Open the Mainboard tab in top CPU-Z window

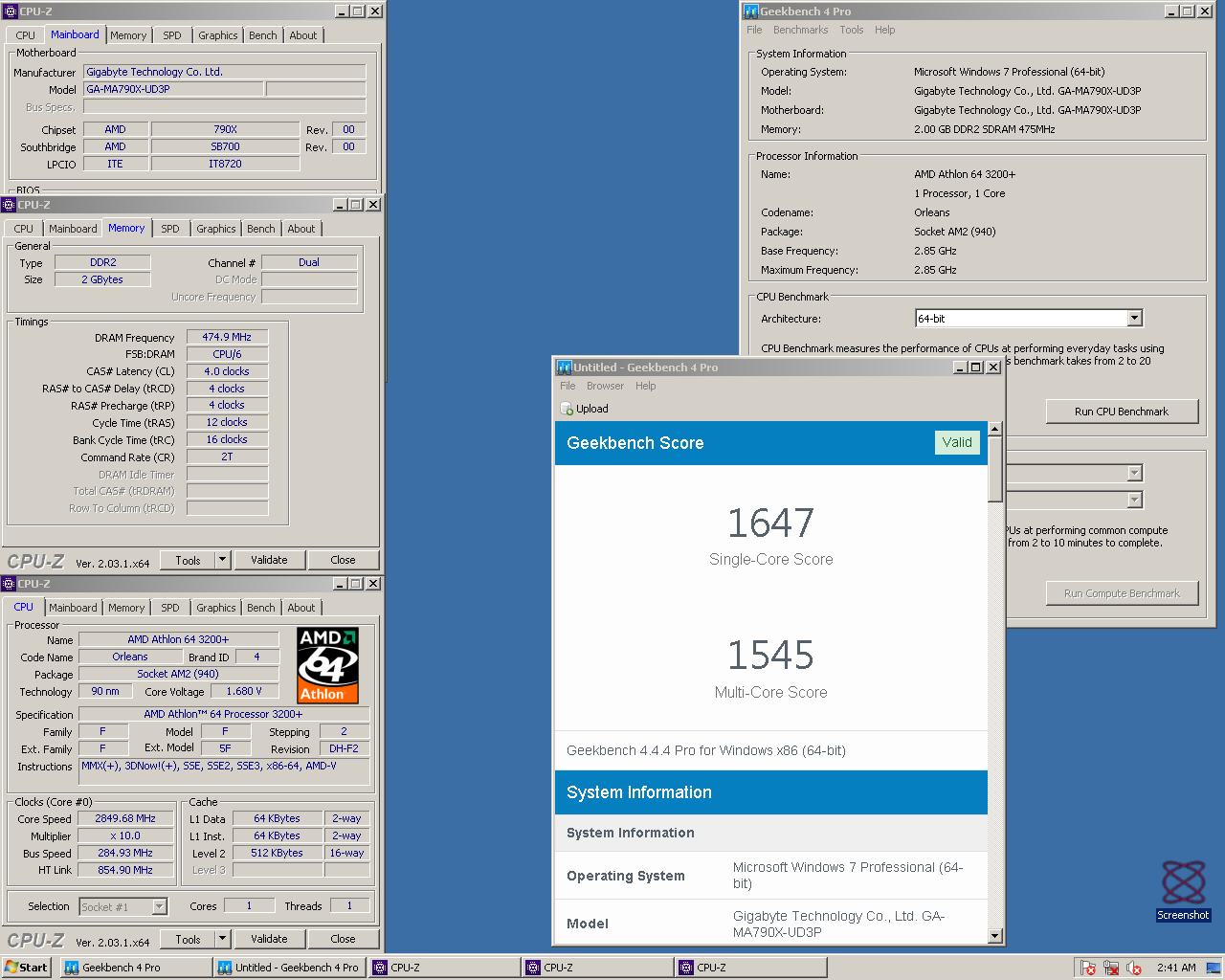[x=75, y=34]
